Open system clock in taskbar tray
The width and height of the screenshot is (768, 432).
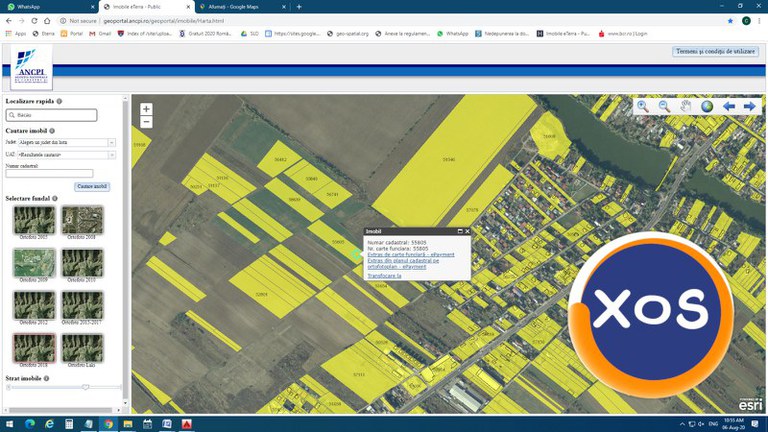click(x=733, y=424)
